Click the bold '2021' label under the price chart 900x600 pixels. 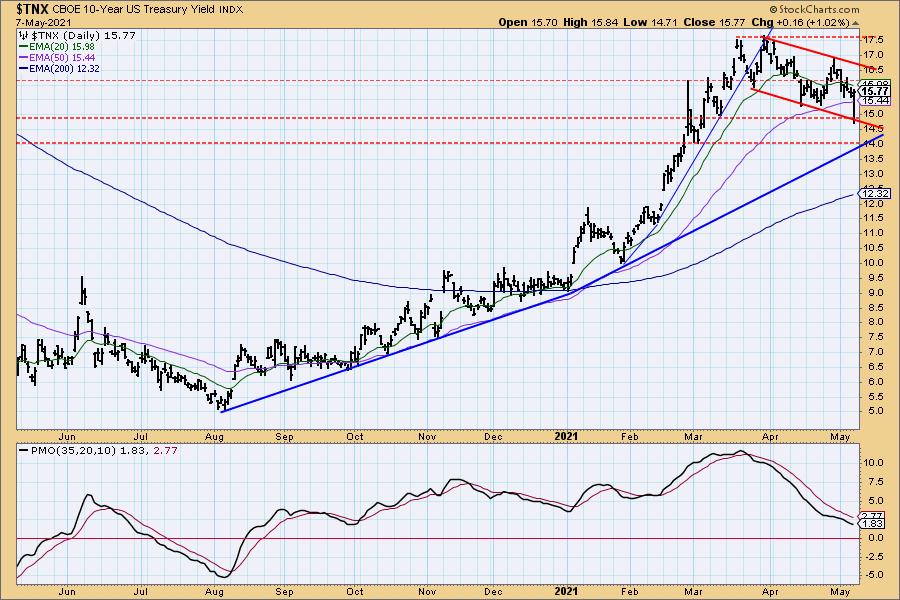[566, 437]
